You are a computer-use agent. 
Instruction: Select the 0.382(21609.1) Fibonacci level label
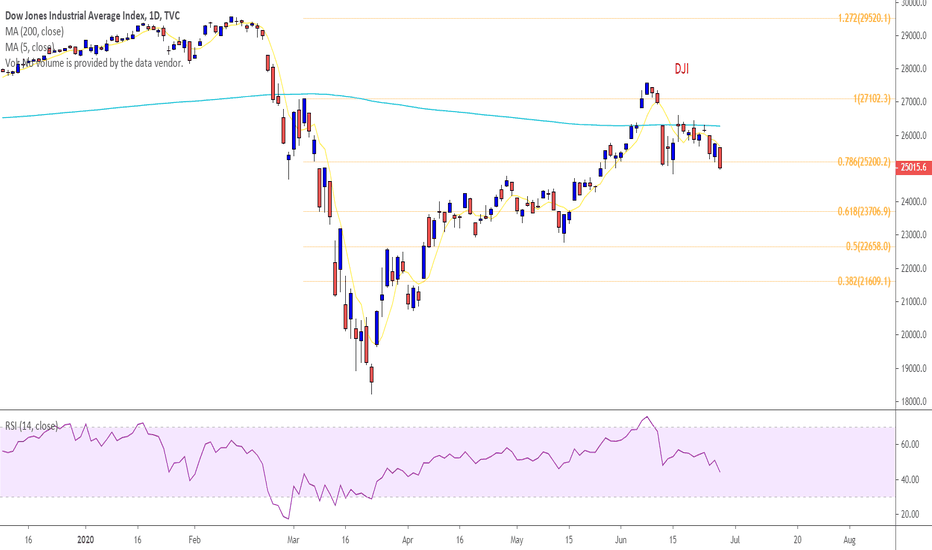[x=864, y=281]
